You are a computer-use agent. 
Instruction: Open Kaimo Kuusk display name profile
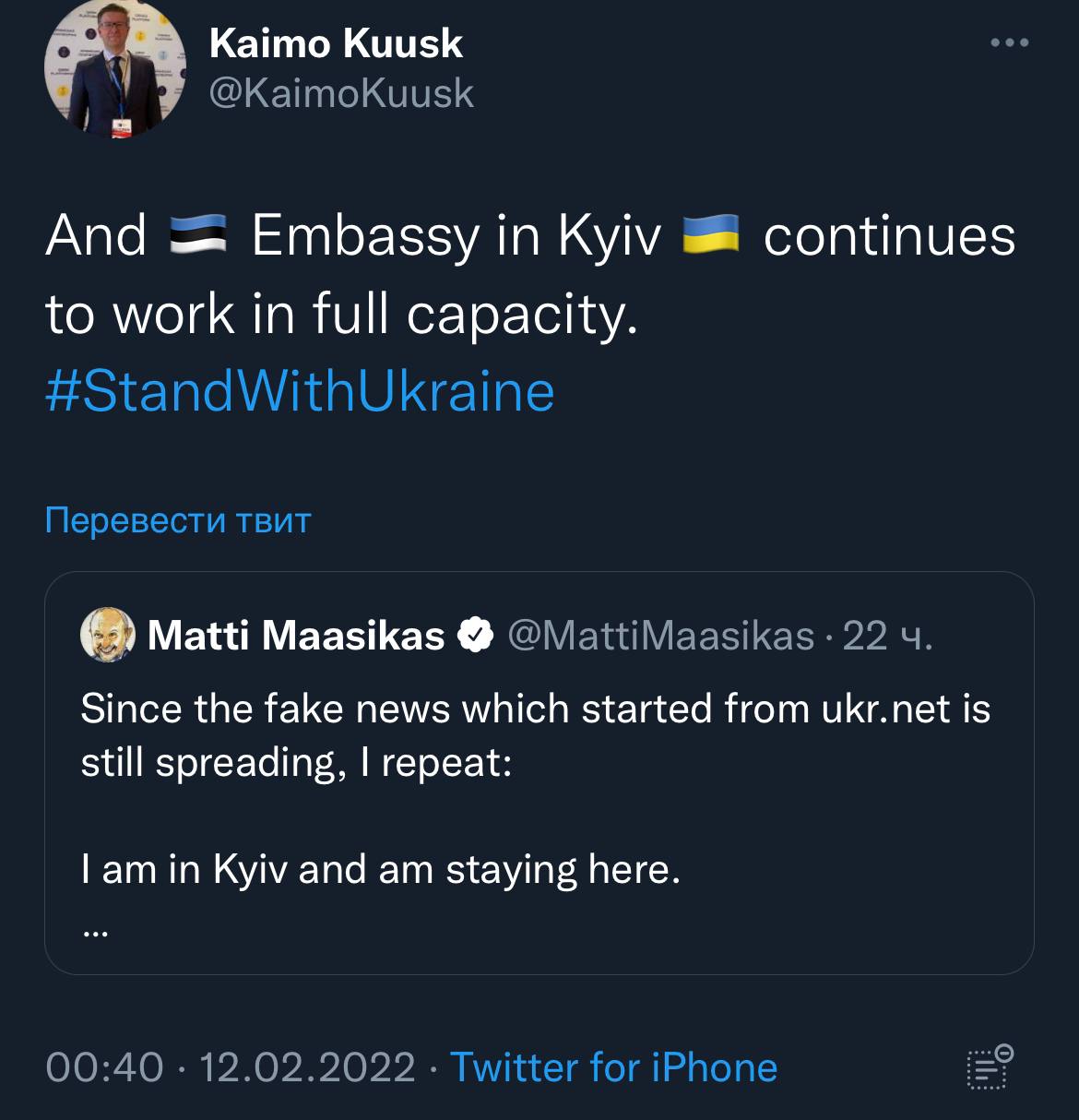pos(336,43)
